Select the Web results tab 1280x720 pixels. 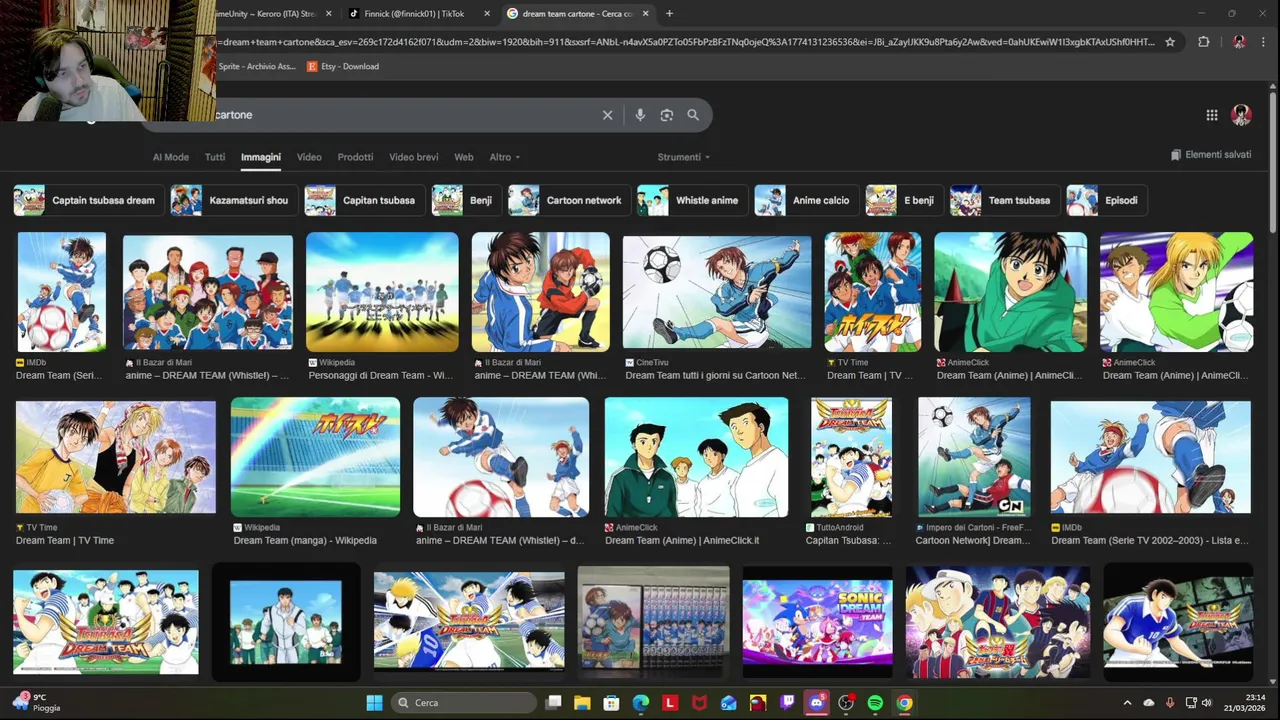pyautogui.click(x=464, y=157)
